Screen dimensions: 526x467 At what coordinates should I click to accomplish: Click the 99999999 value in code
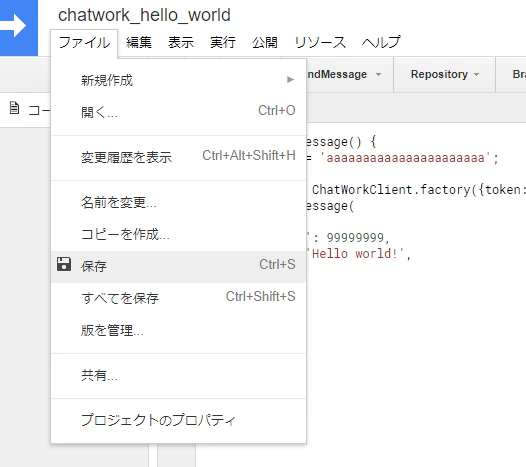(355, 238)
